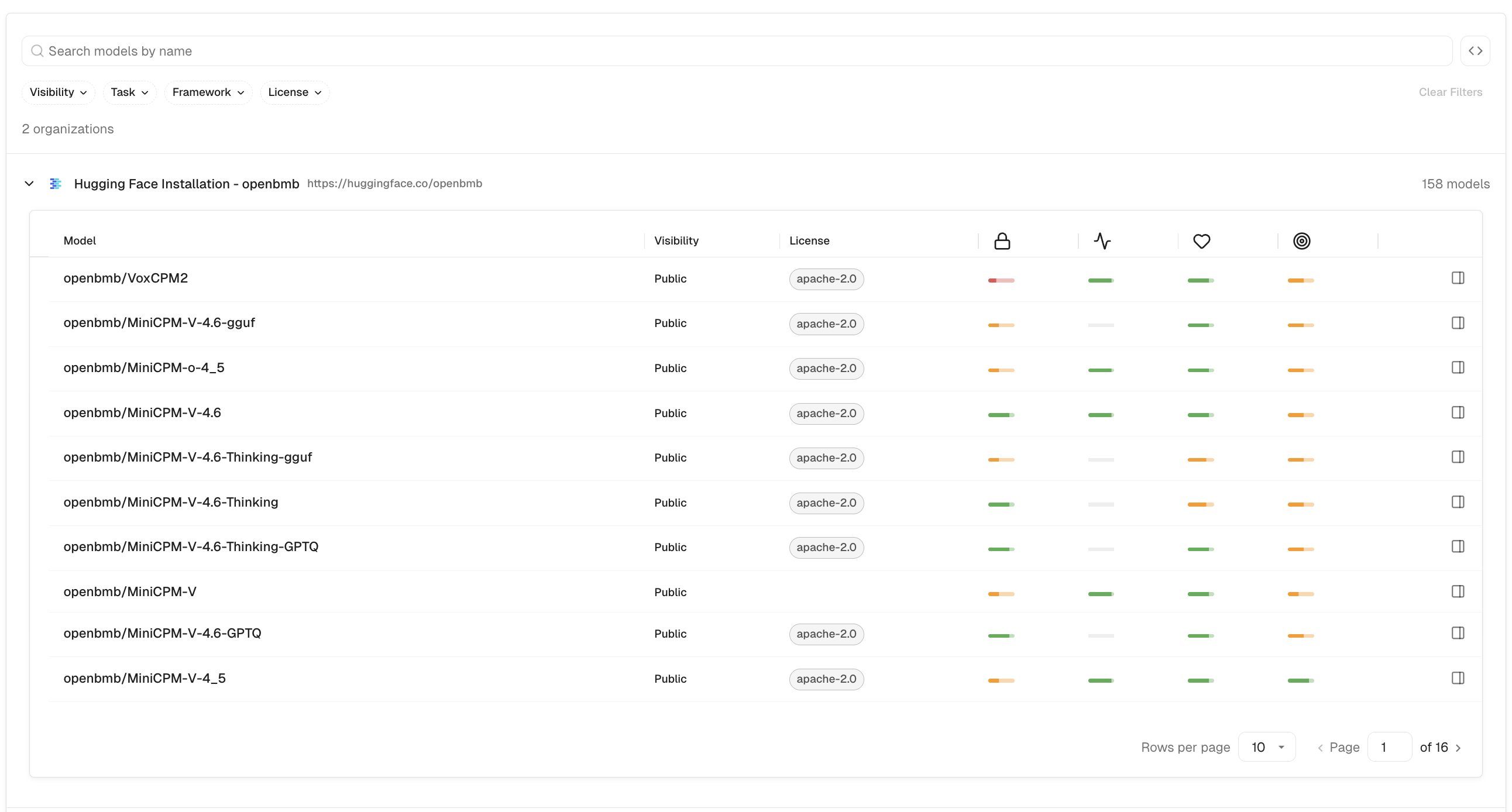
Task: Click the Hugging Face openbmb organization logo
Action: pos(56,184)
